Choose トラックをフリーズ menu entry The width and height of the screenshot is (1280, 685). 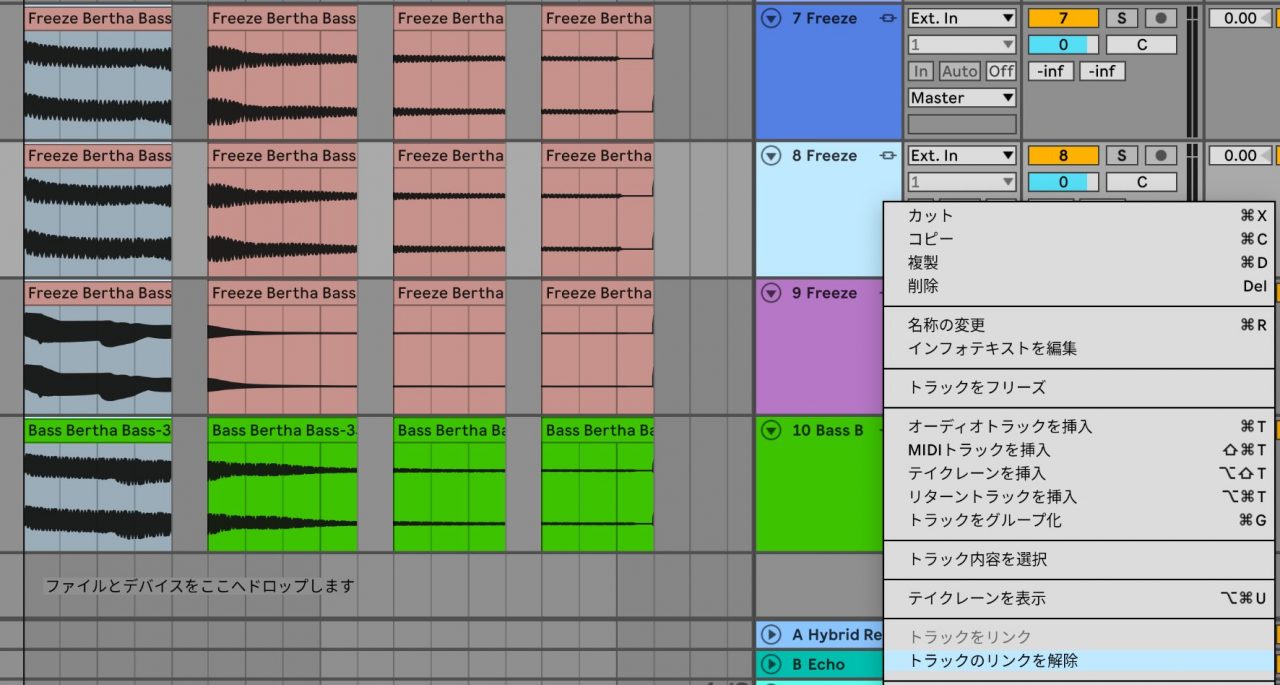(x=1080, y=387)
